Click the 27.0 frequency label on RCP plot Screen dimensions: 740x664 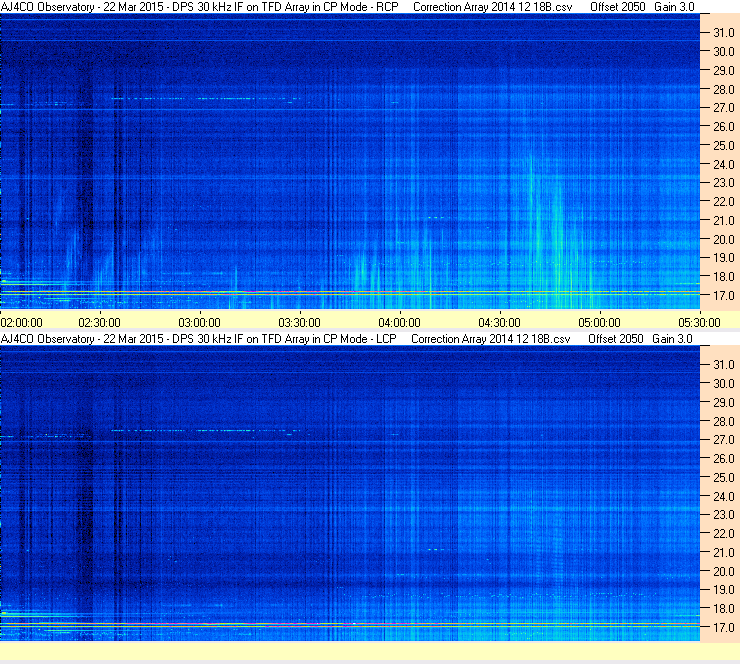[x=723, y=108]
